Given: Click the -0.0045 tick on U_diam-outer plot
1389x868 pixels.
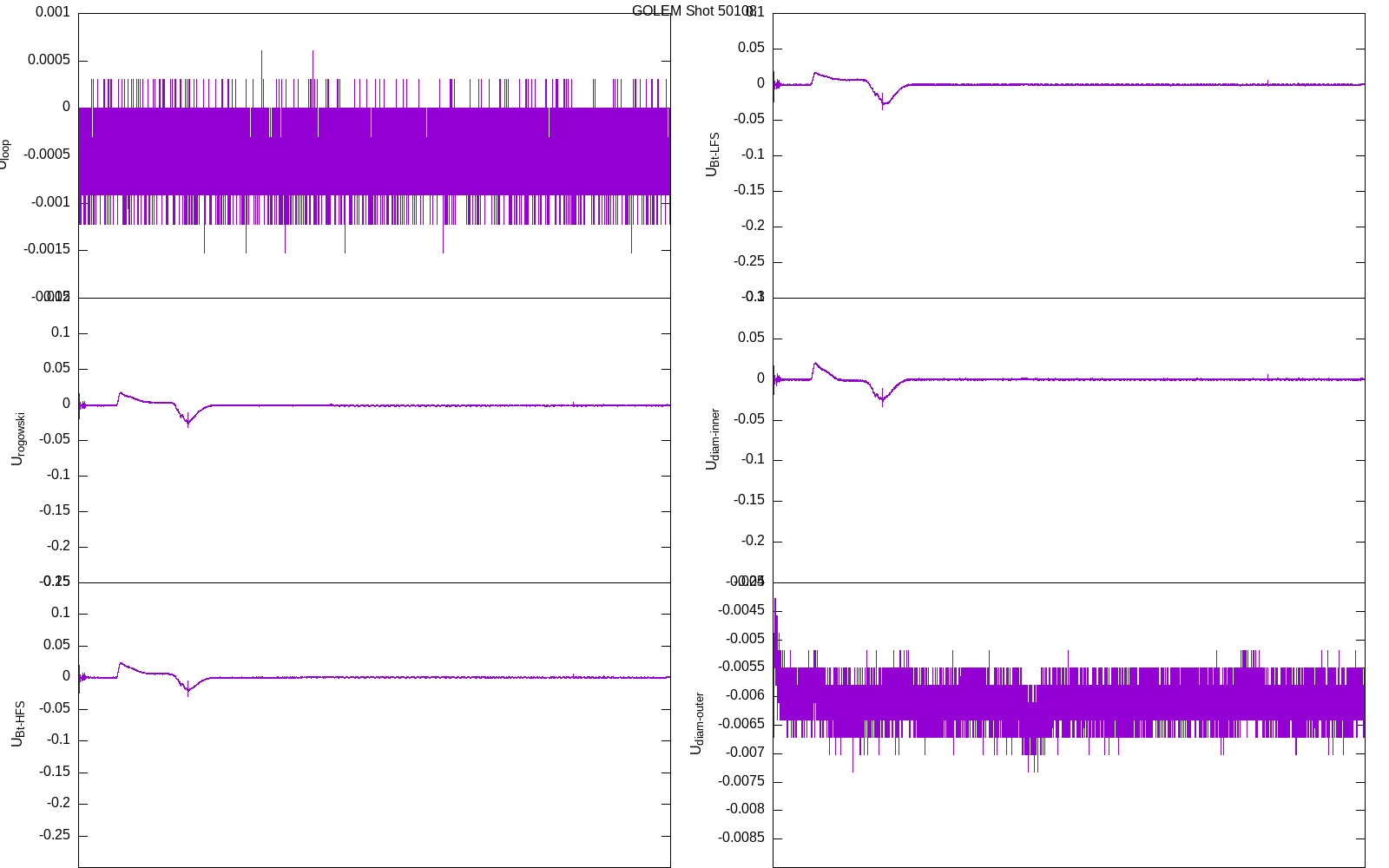Looking at the screenshot, I should (x=741, y=610).
